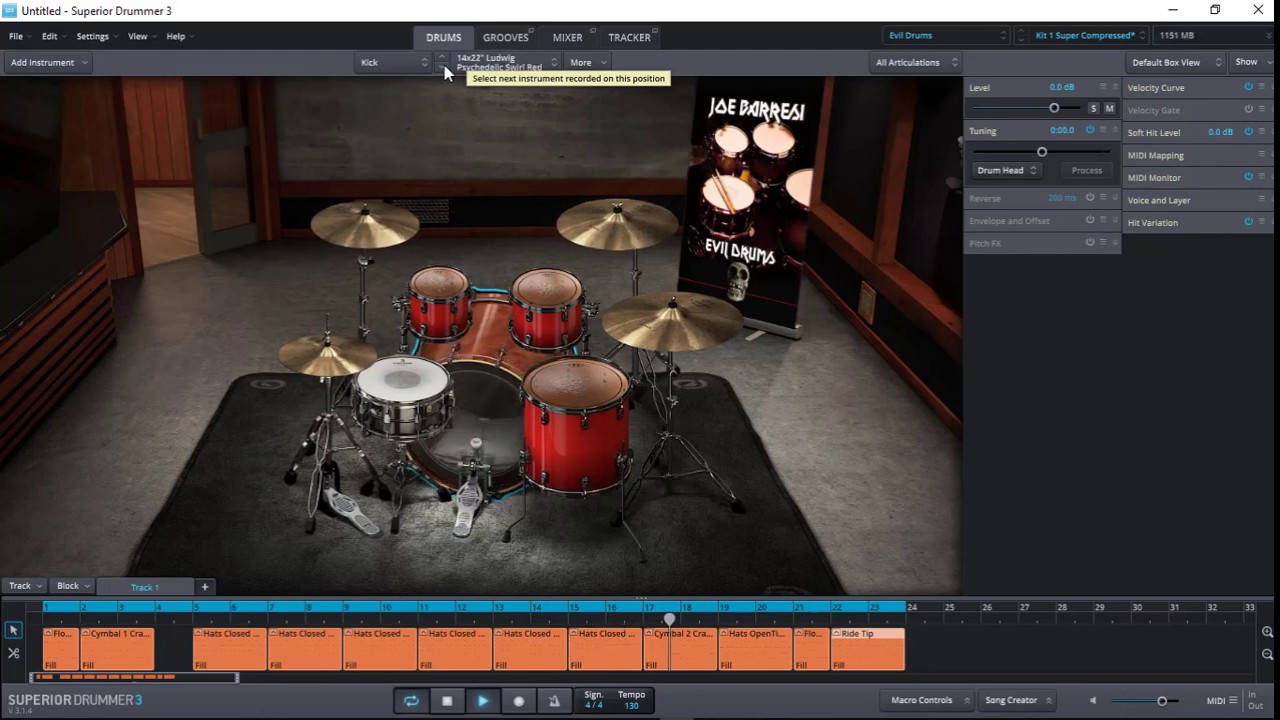Toggle the Tuning power button
This screenshot has width=1280, height=720.
click(x=1090, y=130)
